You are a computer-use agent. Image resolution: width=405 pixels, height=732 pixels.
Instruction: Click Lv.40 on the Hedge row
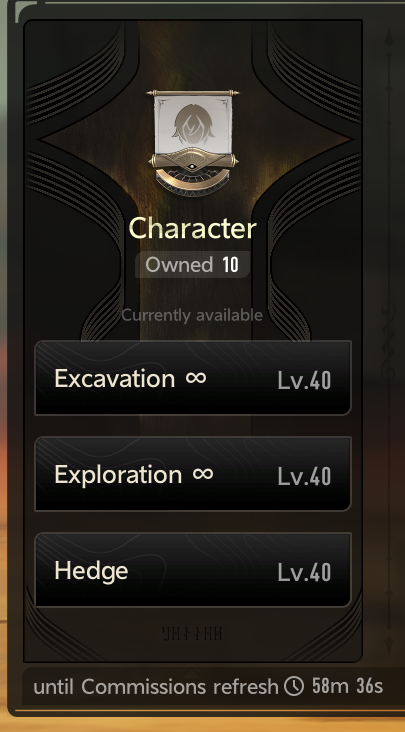pos(304,573)
